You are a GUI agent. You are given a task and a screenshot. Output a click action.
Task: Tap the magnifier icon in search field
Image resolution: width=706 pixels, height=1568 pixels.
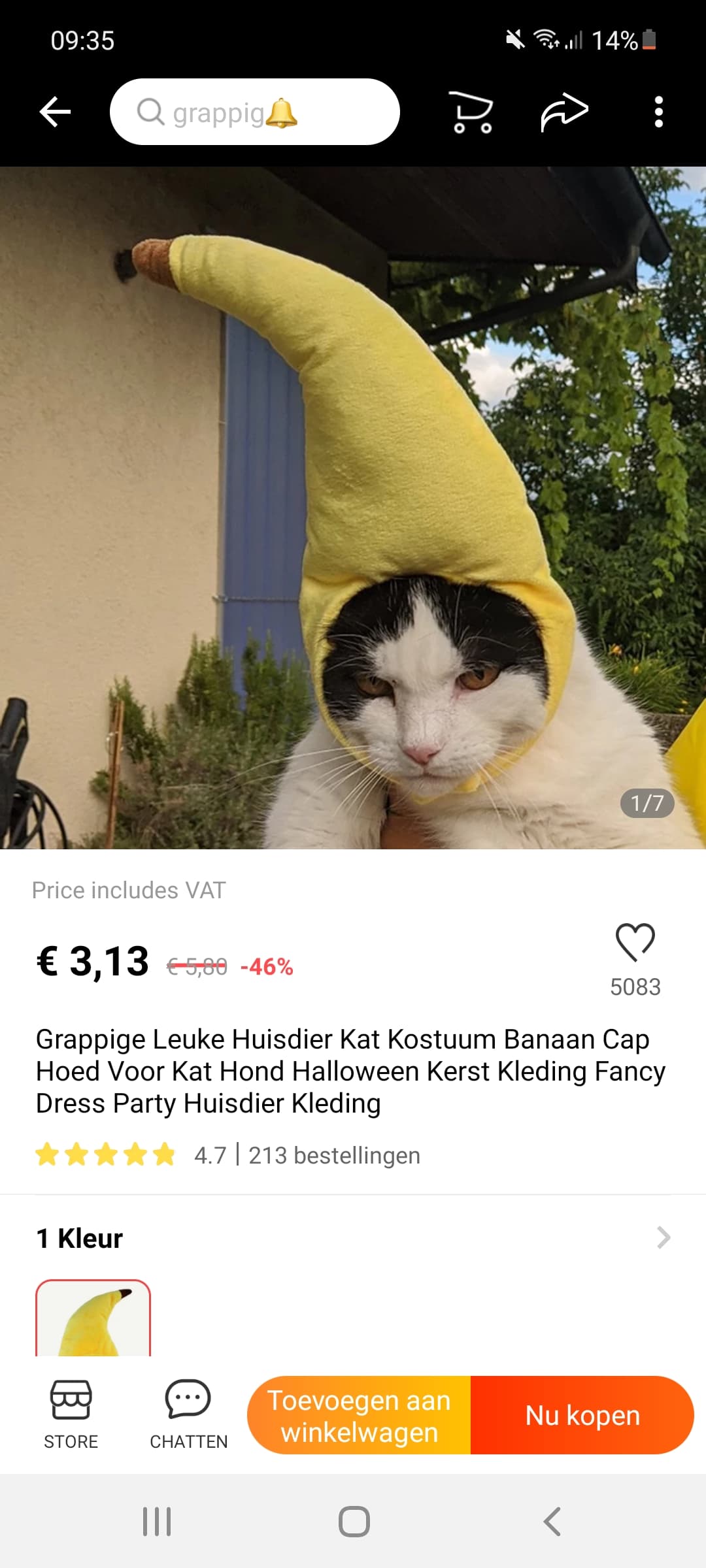[150, 112]
